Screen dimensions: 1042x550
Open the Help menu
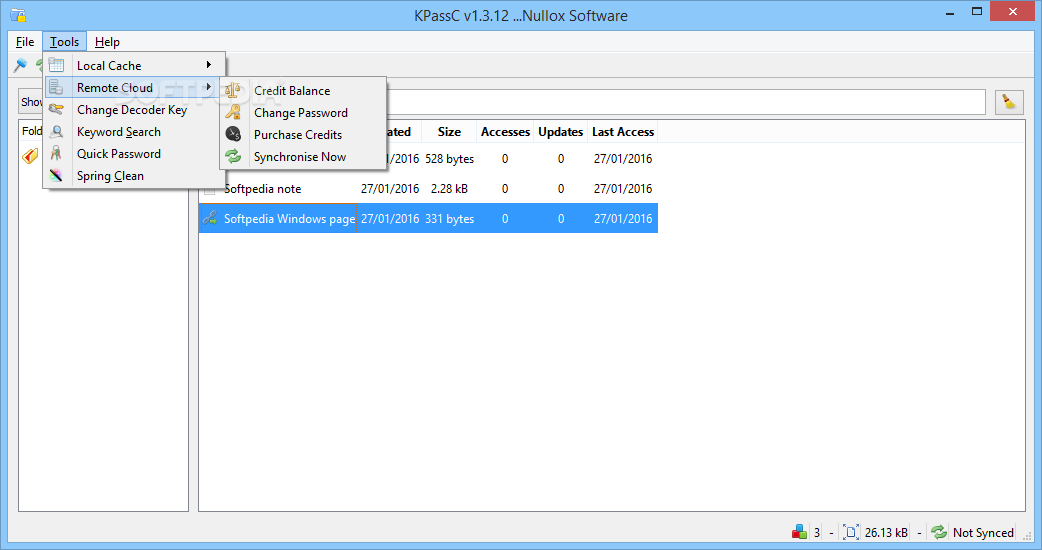[107, 42]
